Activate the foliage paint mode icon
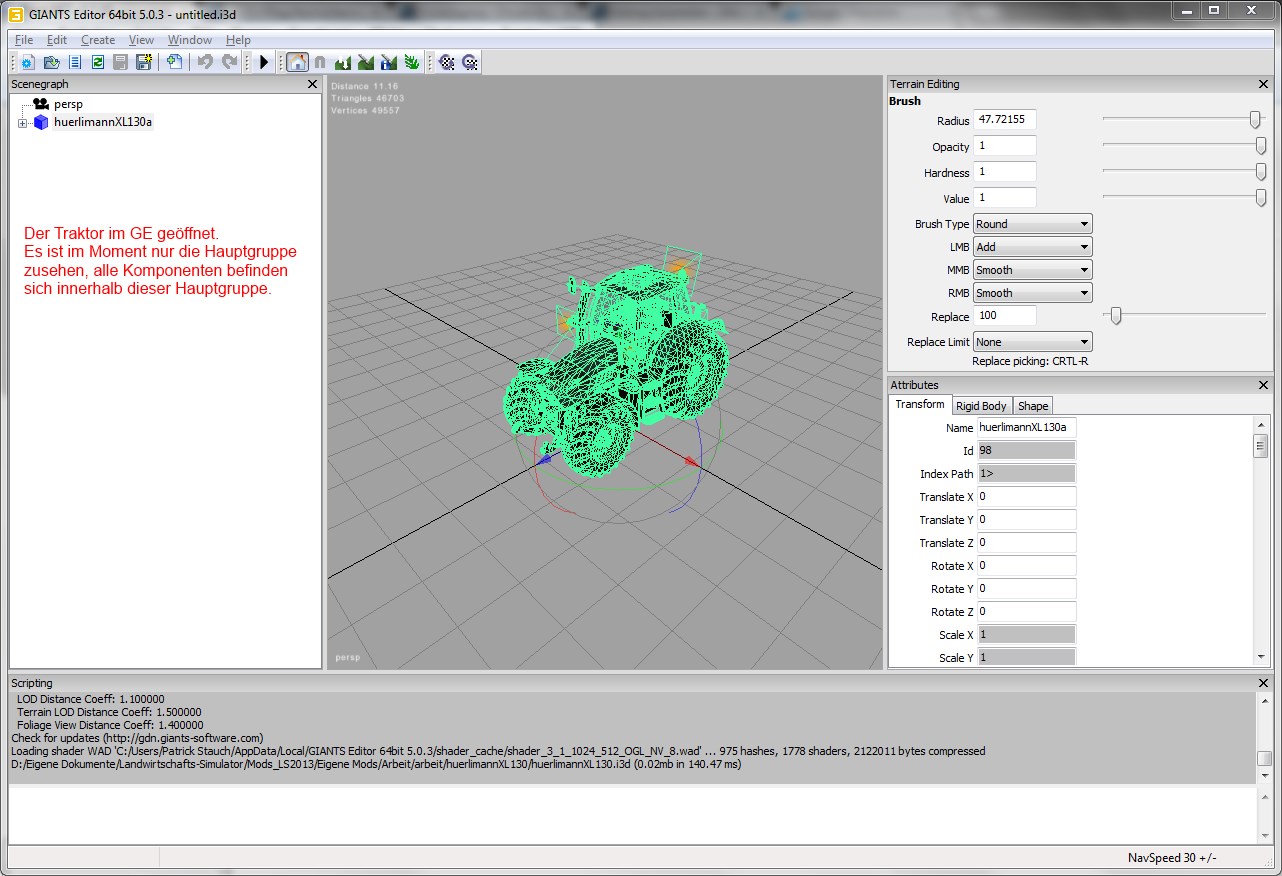Viewport: 1282px width, 876px height. [411, 62]
